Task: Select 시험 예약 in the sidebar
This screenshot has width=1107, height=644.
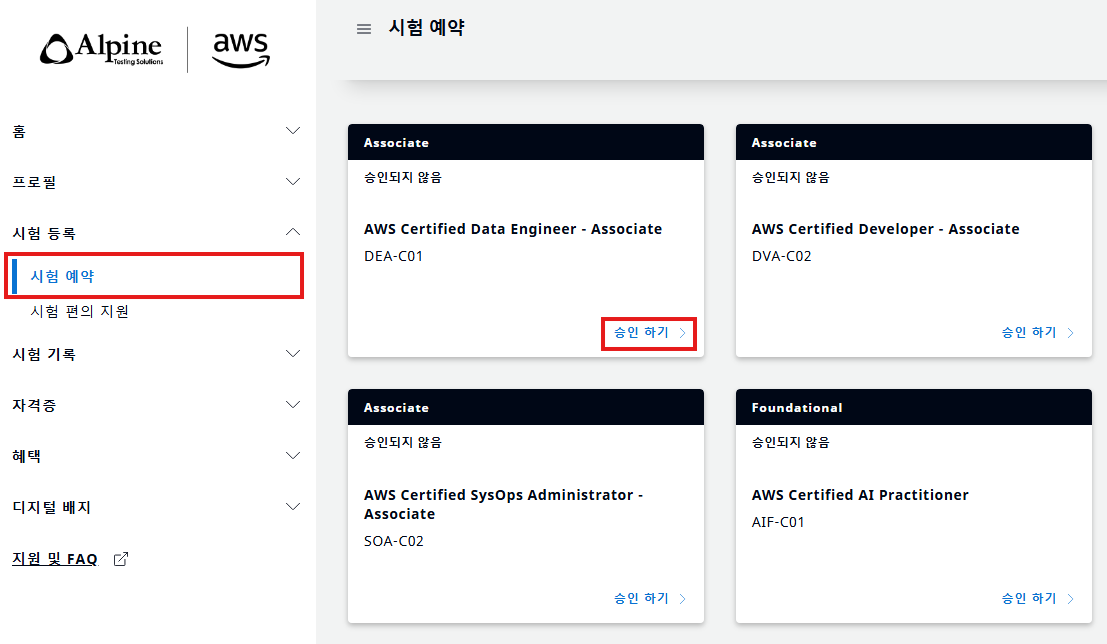Action: click(x=62, y=276)
